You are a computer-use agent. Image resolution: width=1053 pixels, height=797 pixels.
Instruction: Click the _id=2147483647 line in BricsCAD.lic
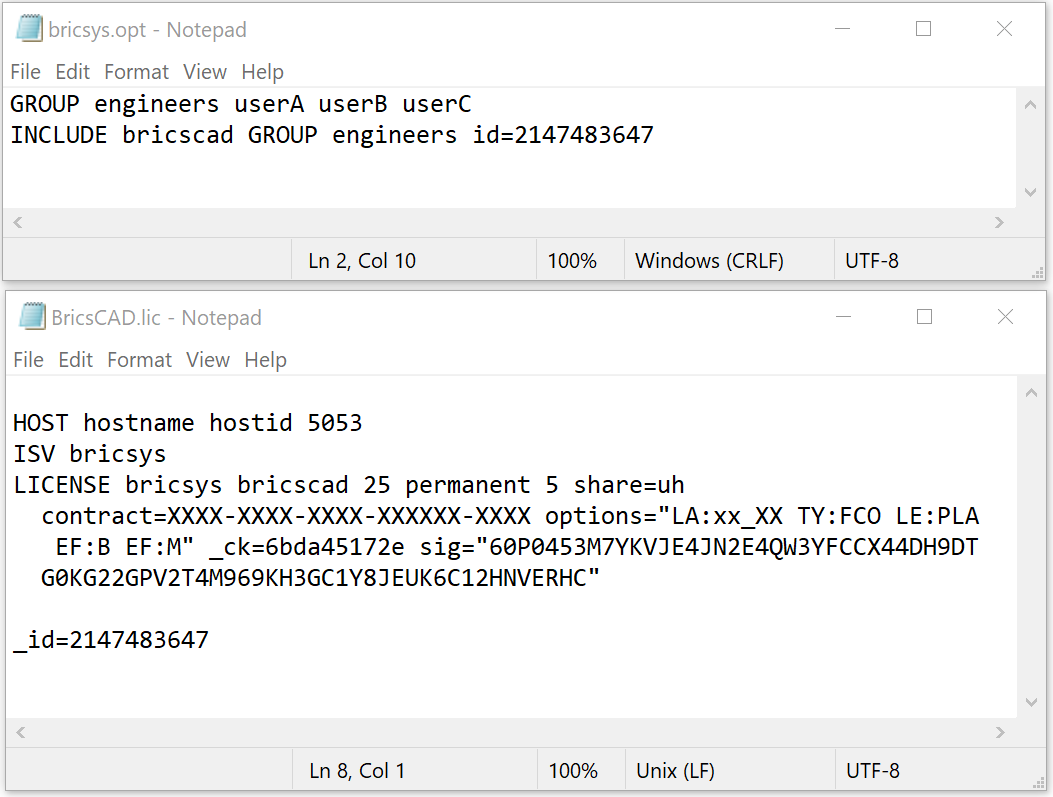click(111, 640)
